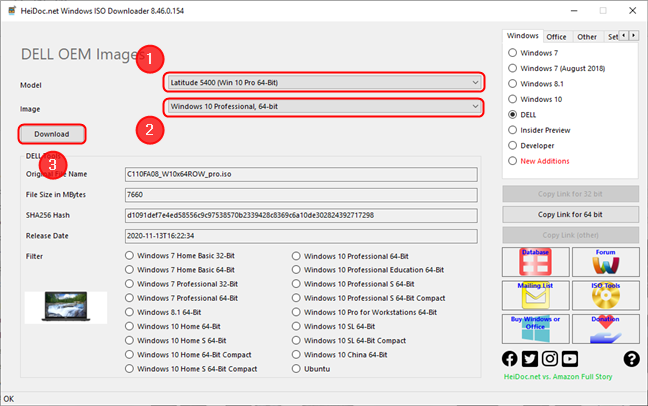Click the Release Date field
The image size is (648, 406).
coord(301,236)
